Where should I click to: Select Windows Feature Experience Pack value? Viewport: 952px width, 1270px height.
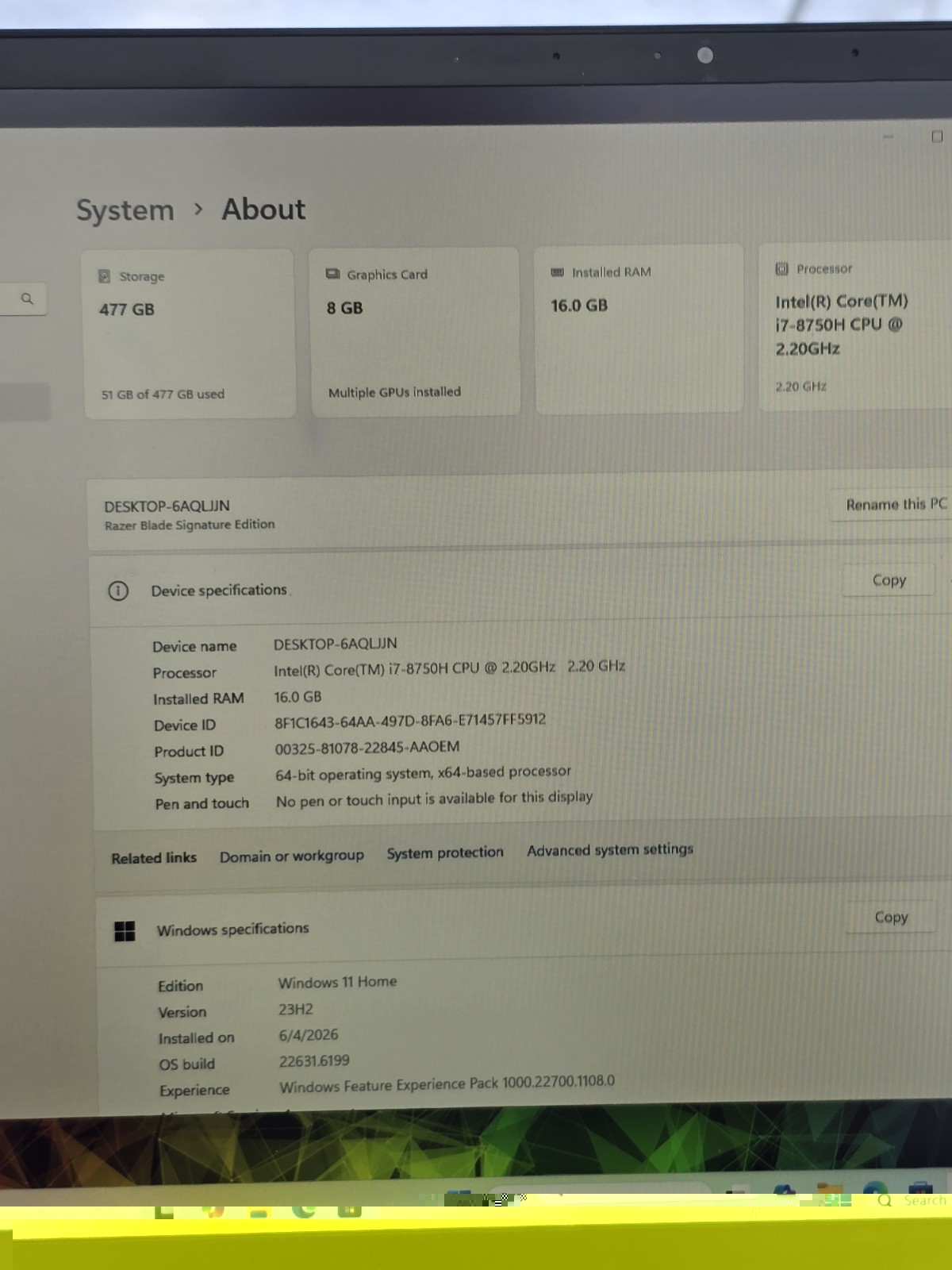pyautogui.click(x=447, y=1084)
